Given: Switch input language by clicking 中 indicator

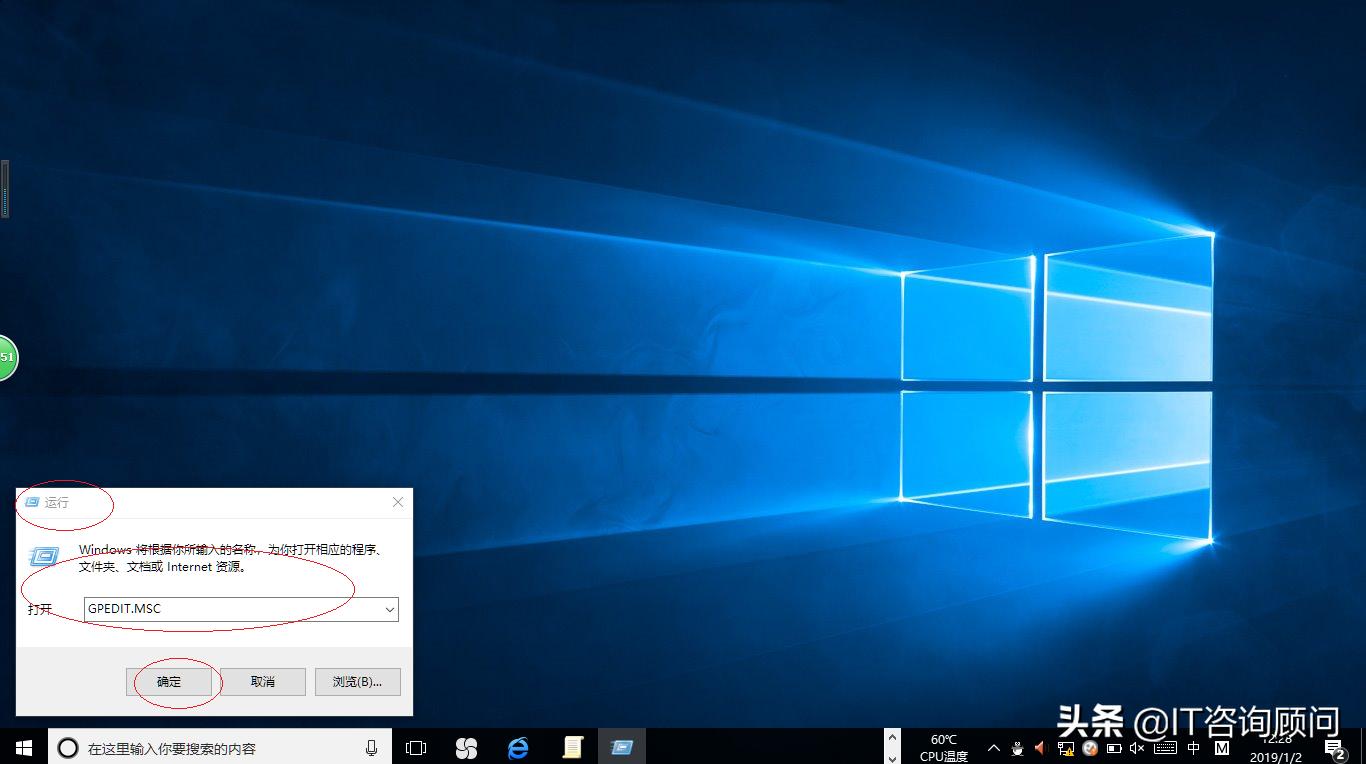Looking at the screenshot, I should (1193, 747).
